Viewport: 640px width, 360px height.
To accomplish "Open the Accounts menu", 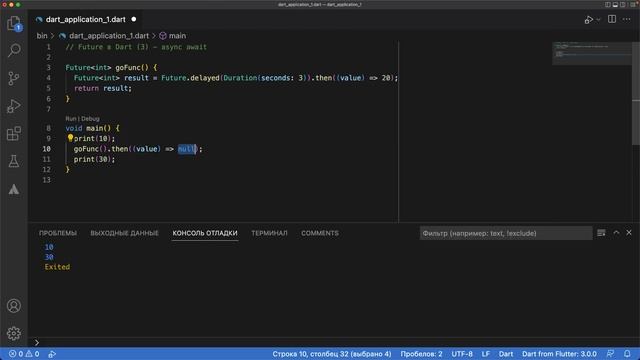I will [14, 306].
